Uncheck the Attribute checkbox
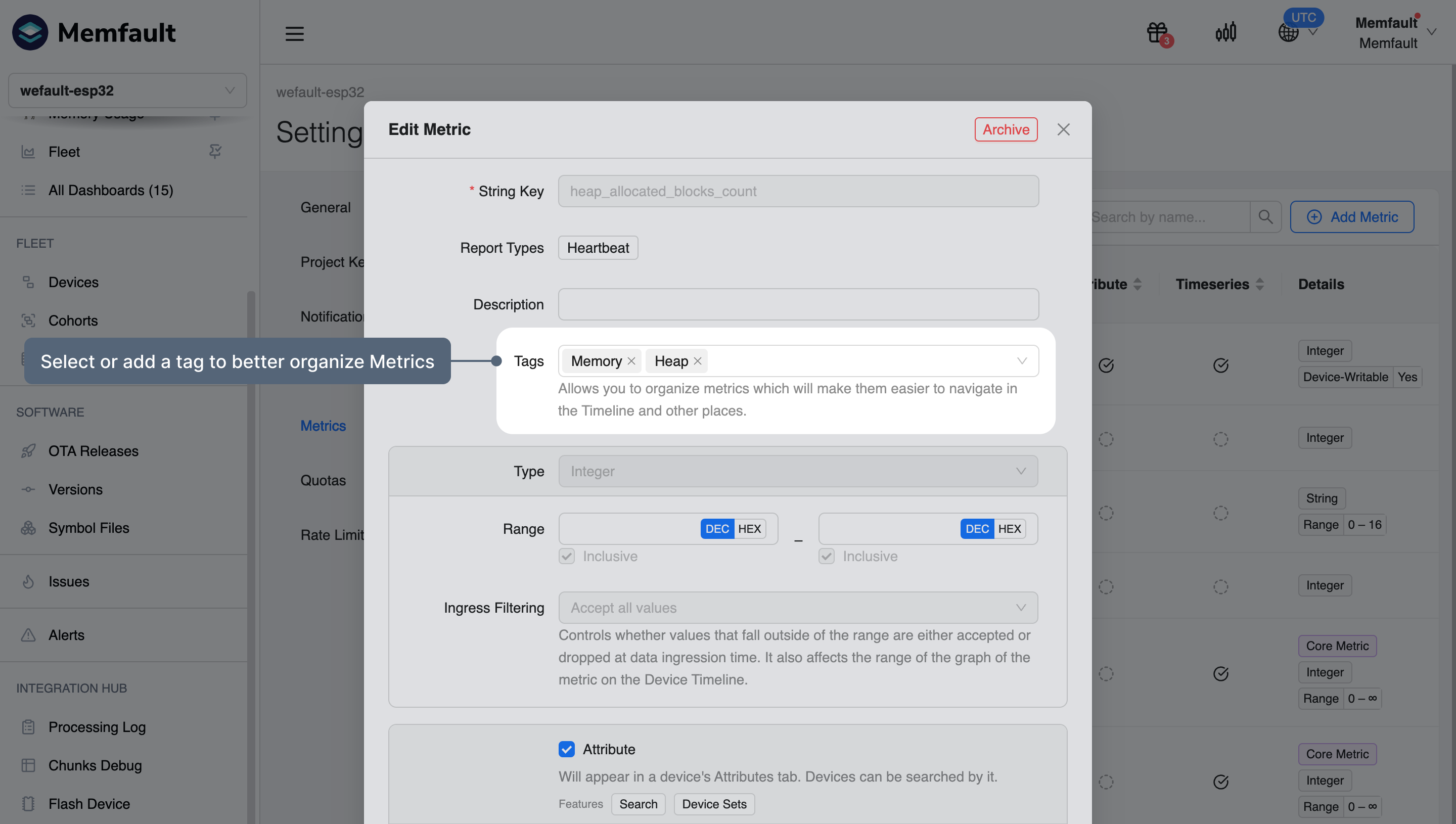Viewport: 1456px width, 824px height. point(566,749)
